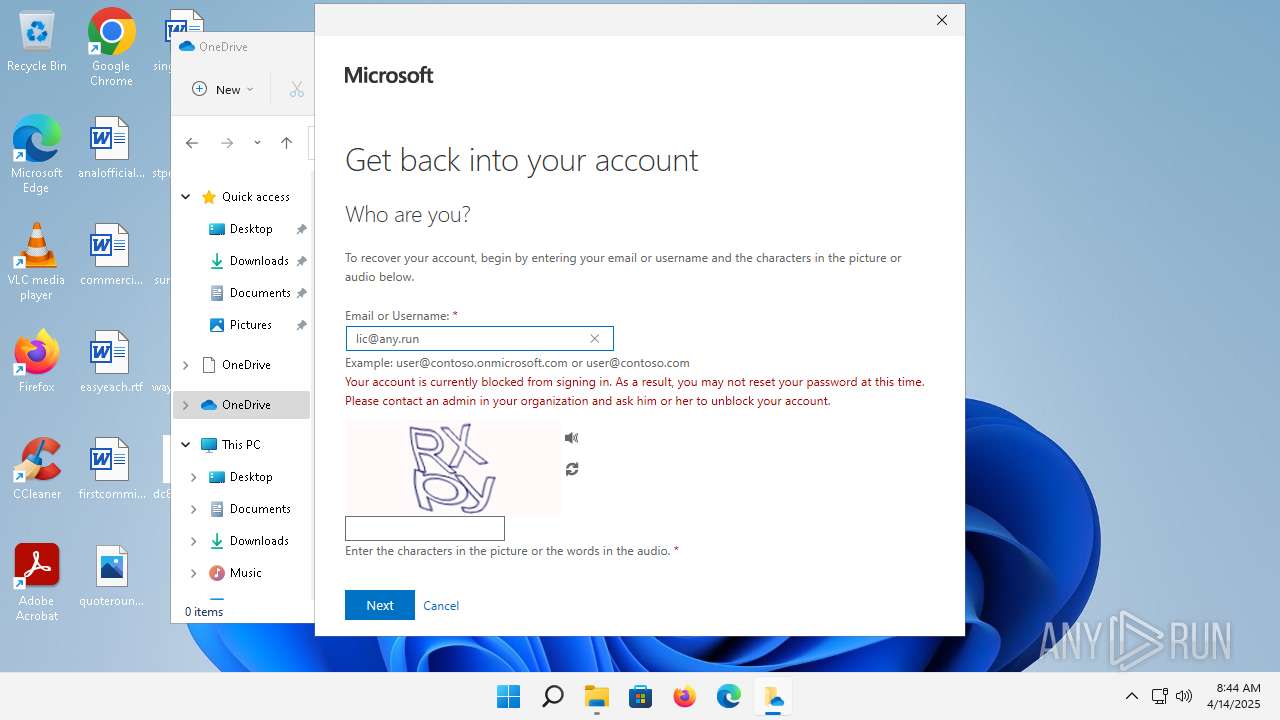Click the Next button

[380, 605]
